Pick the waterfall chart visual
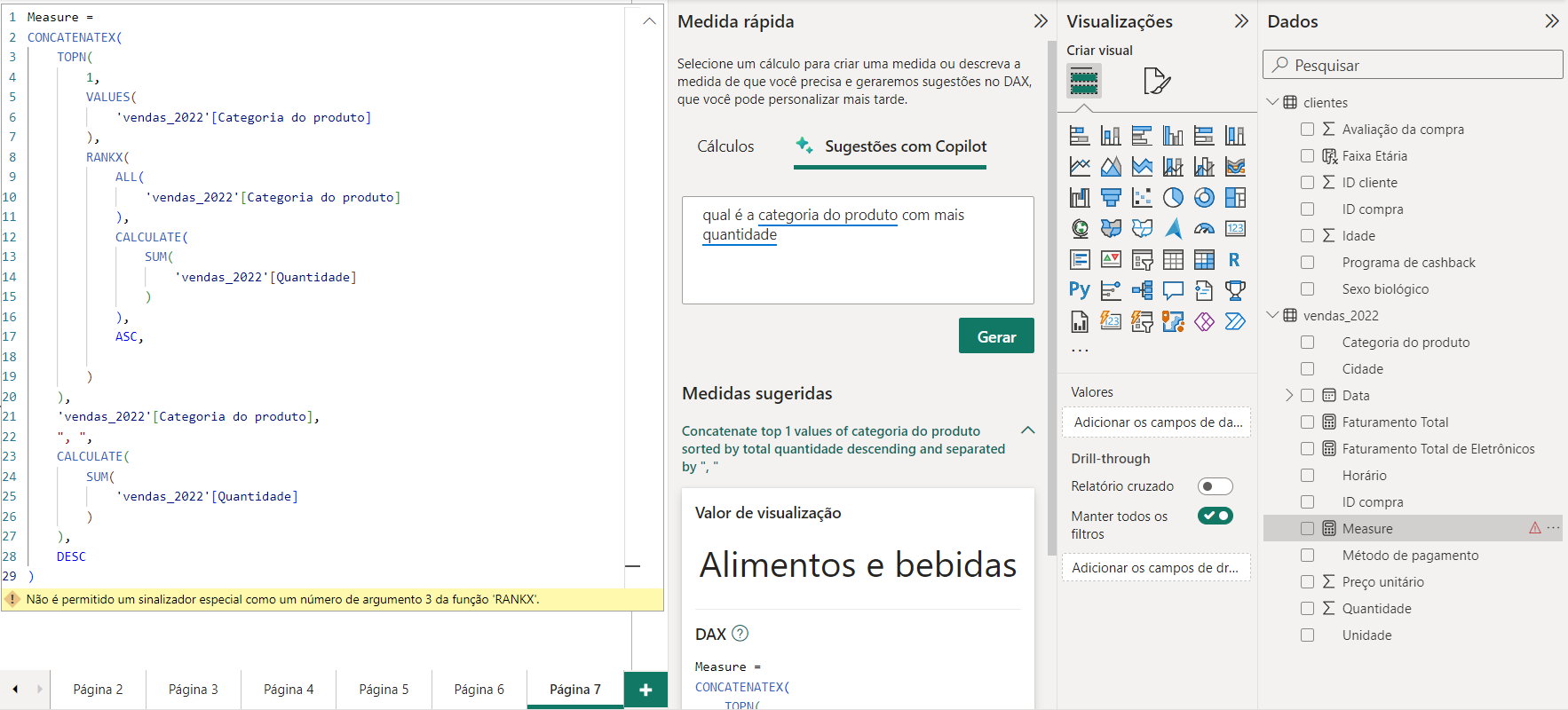1568x710 pixels. (1080, 198)
